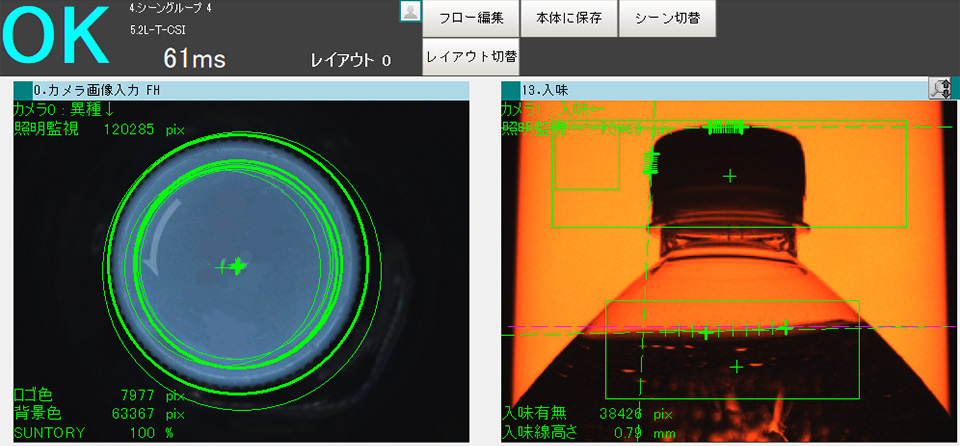The width and height of the screenshot is (960, 446).
Task: Click teal square beside 13.入味 title
Action: (x=510, y=91)
